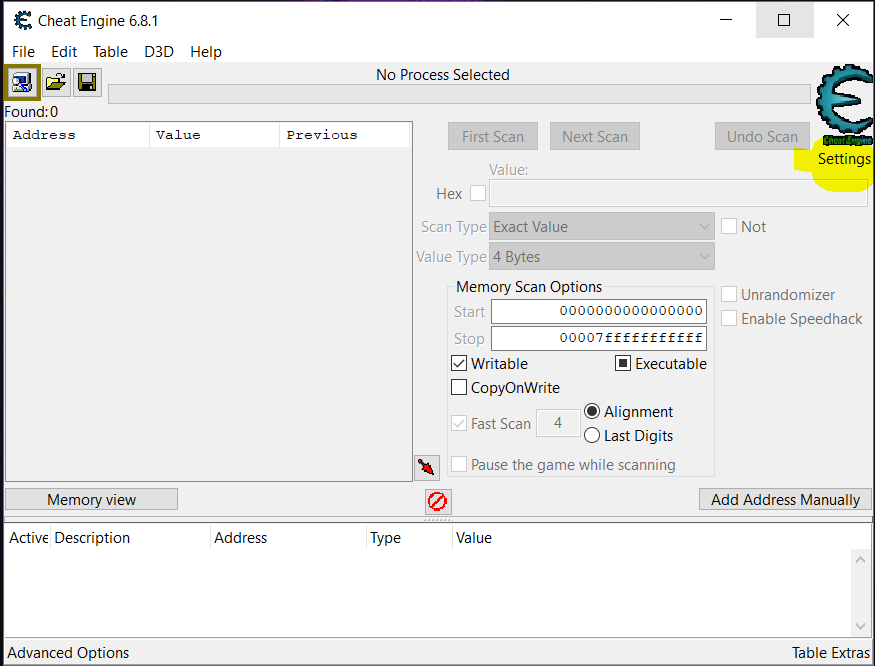Click the scan progress bar
This screenshot has width=875, height=666.
pyautogui.click(x=459, y=94)
